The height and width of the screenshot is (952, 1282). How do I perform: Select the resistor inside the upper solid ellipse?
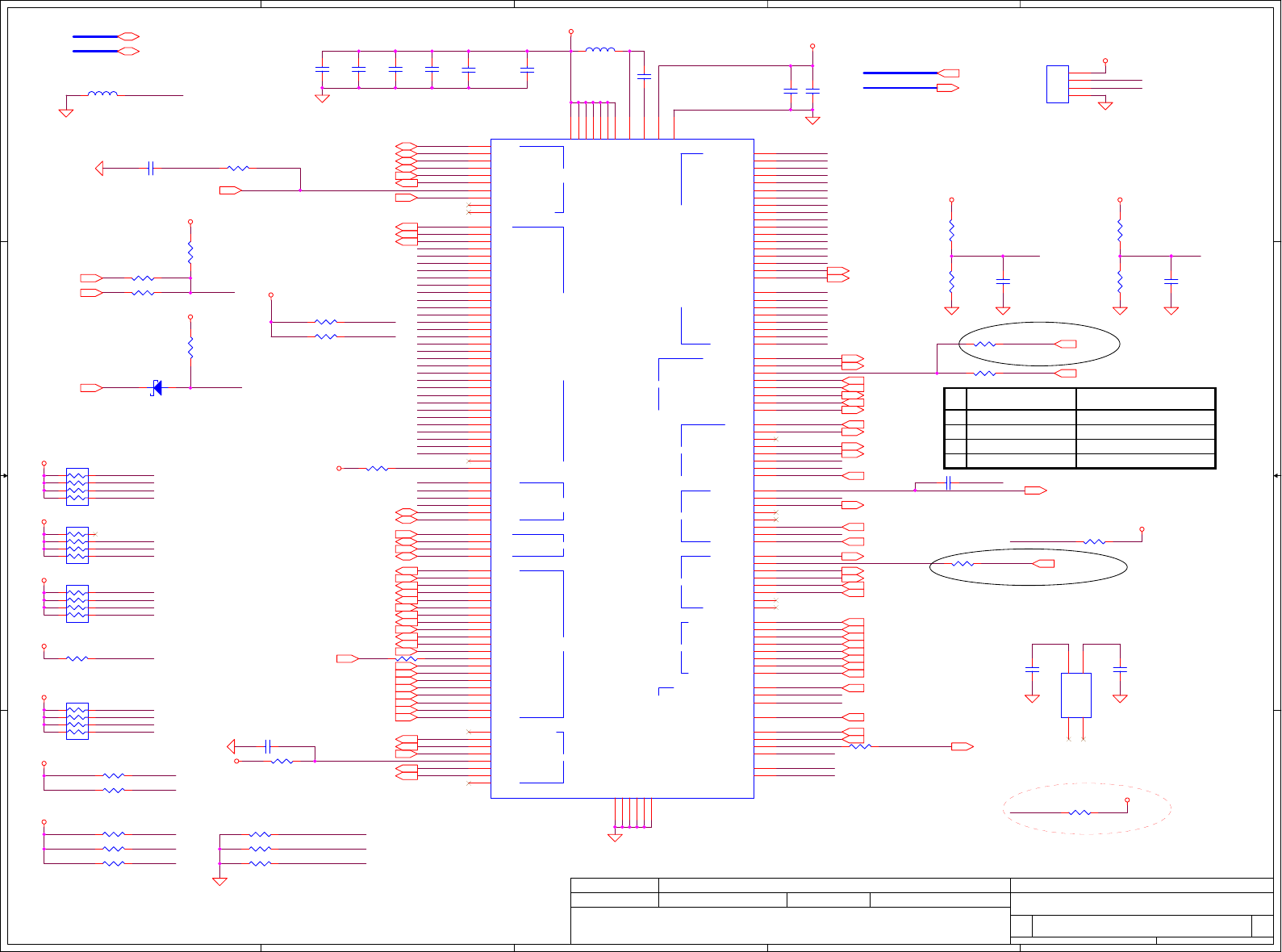[x=985, y=344]
